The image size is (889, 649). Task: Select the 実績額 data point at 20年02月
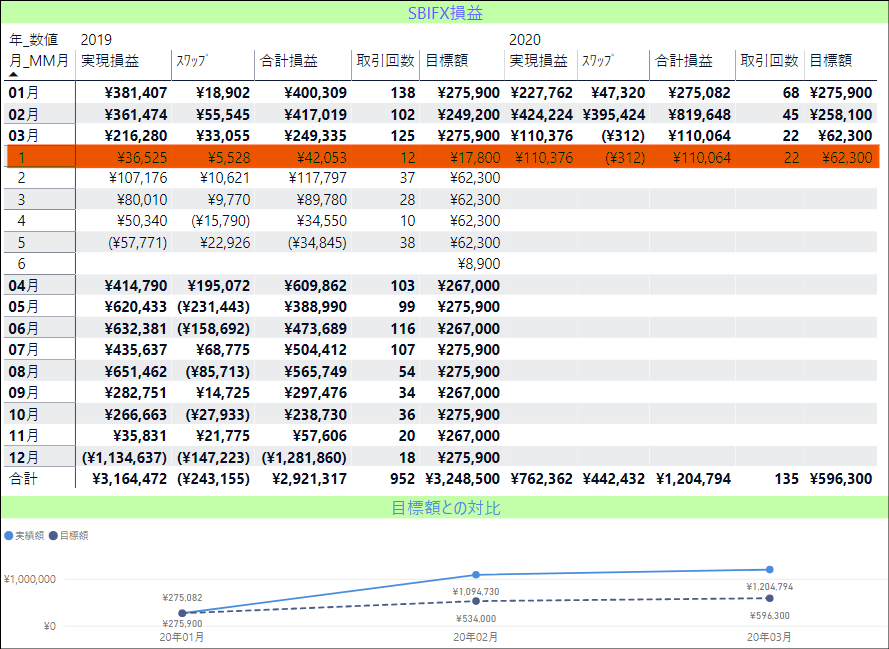click(x=476, y=575)
